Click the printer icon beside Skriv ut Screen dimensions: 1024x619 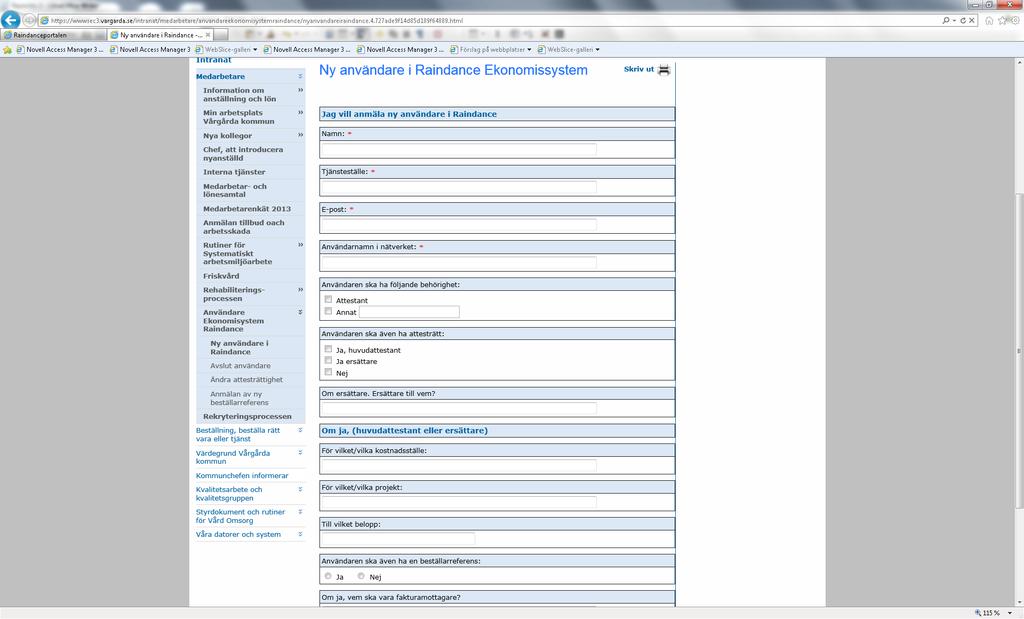click(x=664, y=70)
